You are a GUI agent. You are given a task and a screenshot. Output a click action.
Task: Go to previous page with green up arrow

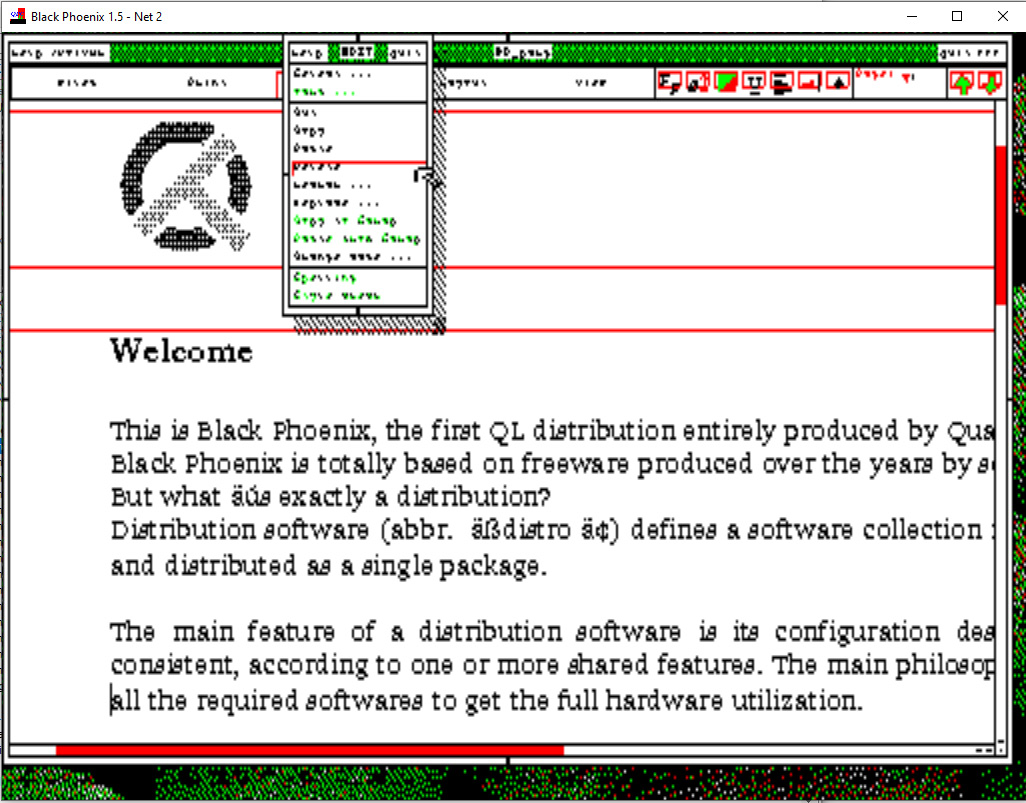tap(962, 83)
